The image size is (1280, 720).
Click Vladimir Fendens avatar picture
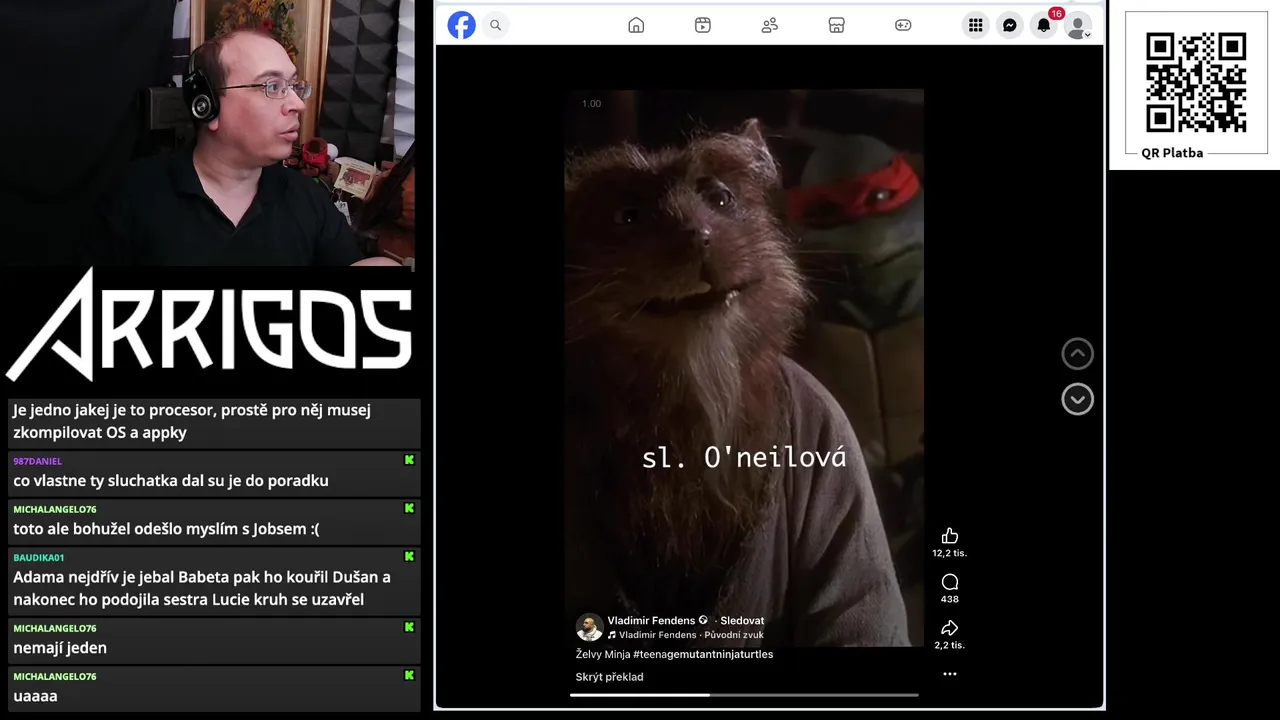click(589, 628)
